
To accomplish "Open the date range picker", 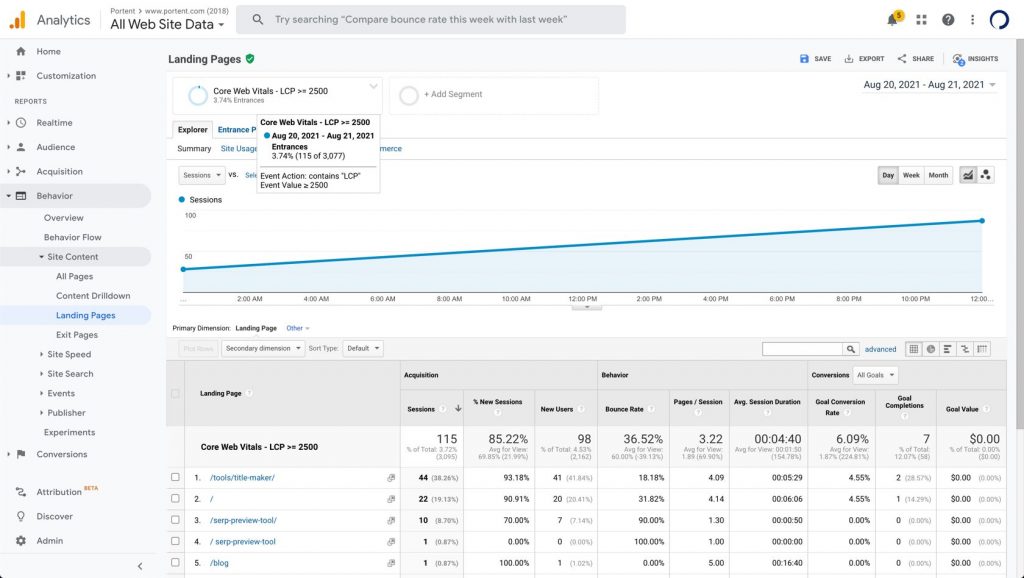I will pos(929,85).
